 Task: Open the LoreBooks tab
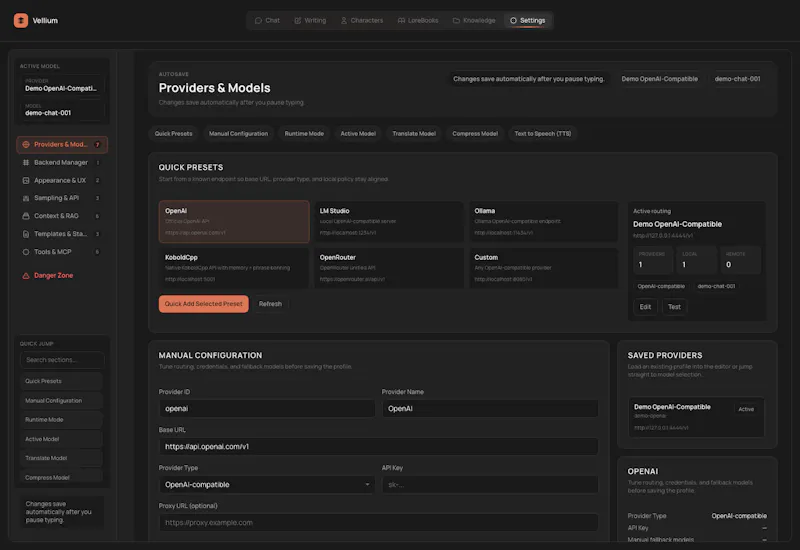(x=418, y=20)
